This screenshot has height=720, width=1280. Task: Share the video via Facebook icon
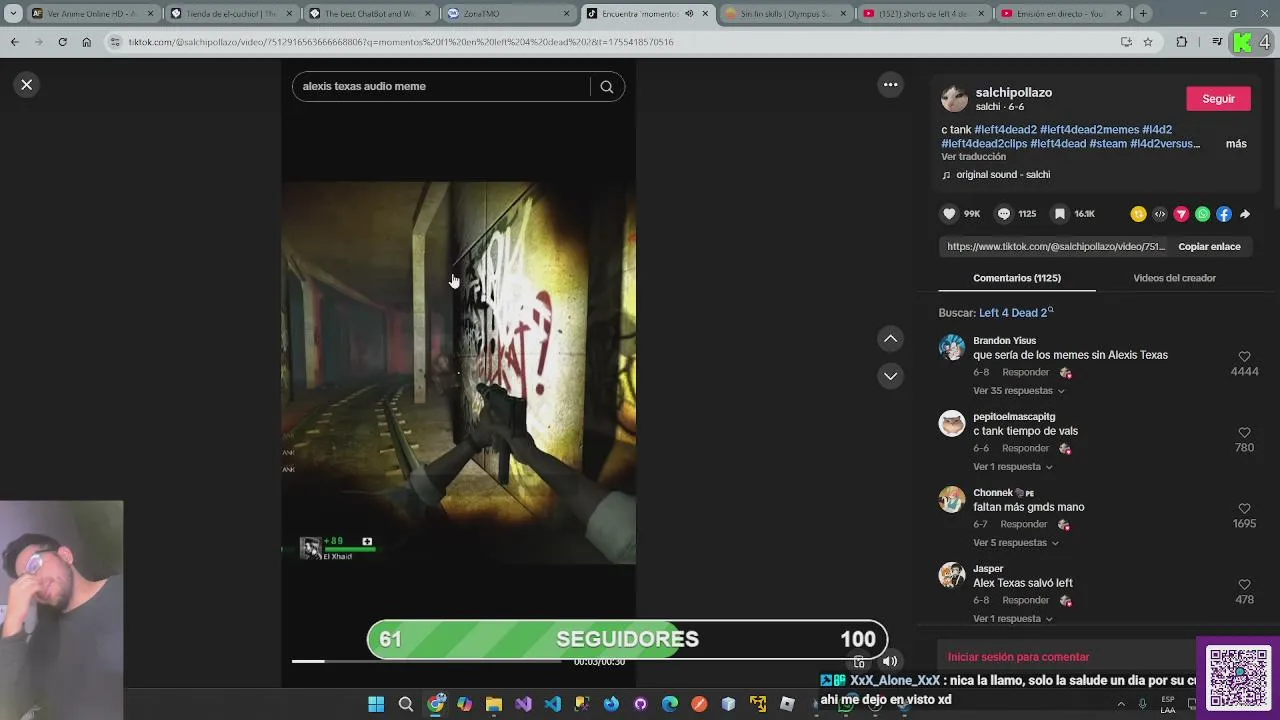click(1224, 214)
